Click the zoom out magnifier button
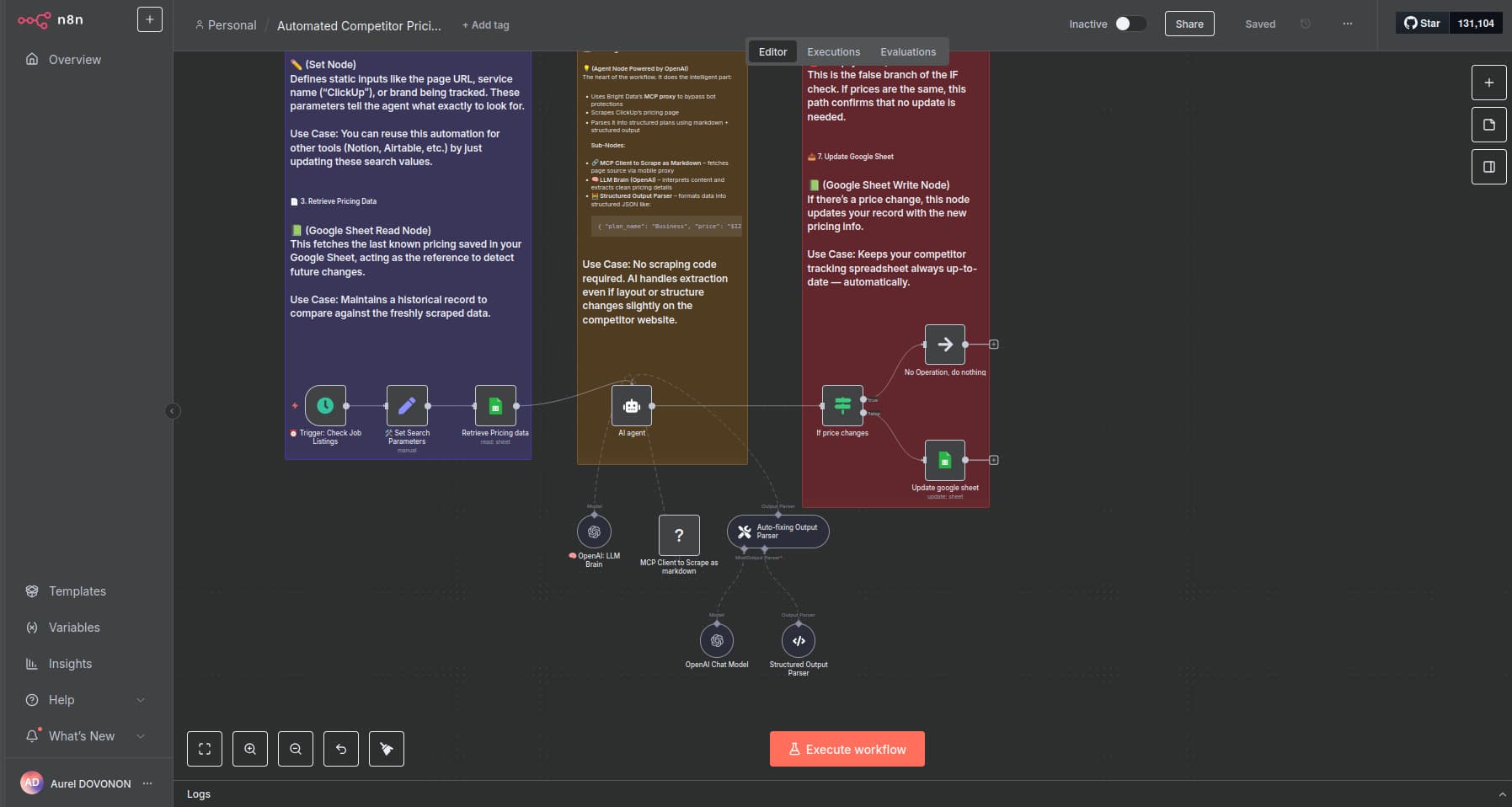Screen dimensions: 1512x807 click(296, 749)
